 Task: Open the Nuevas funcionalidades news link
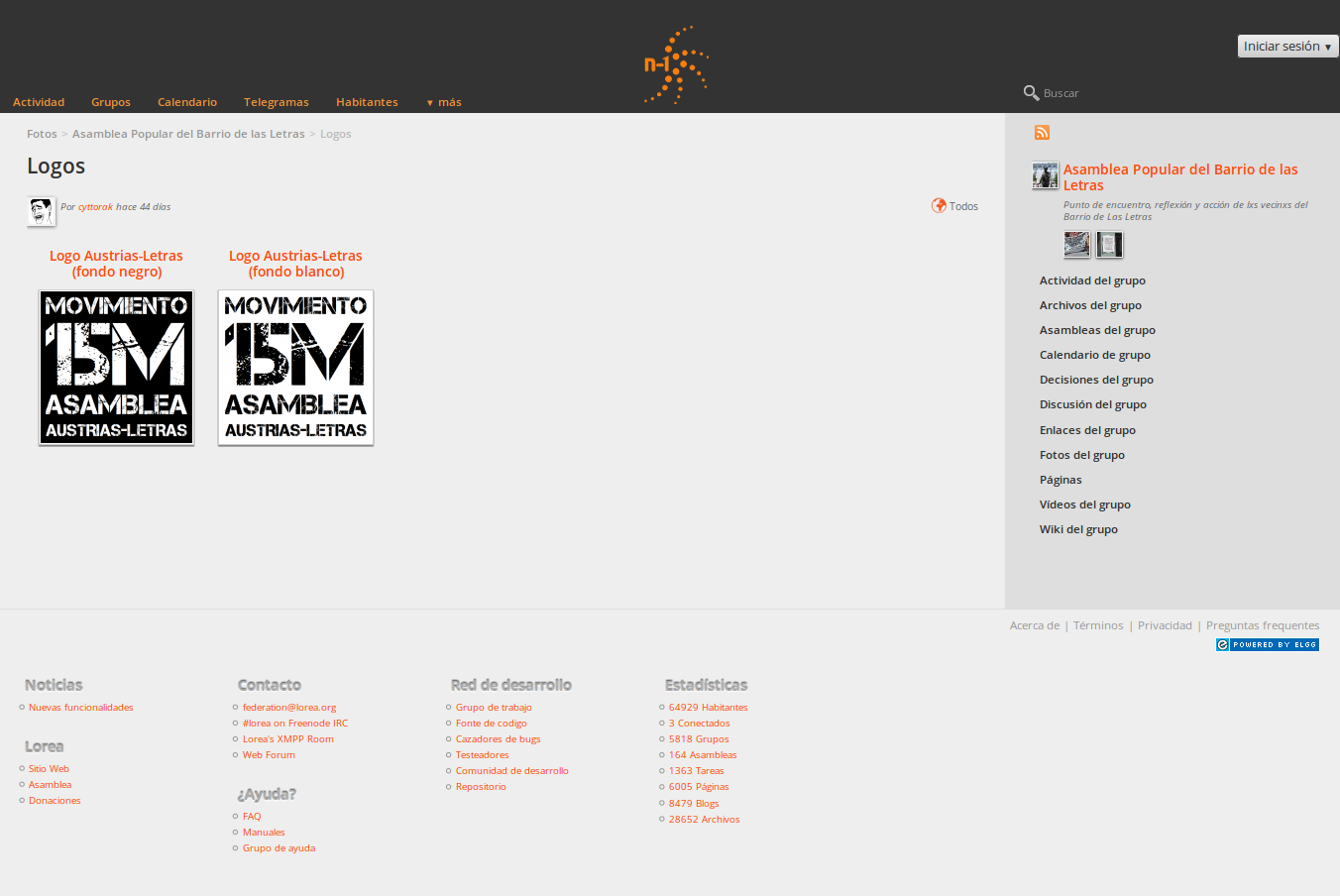coord(81,708)
